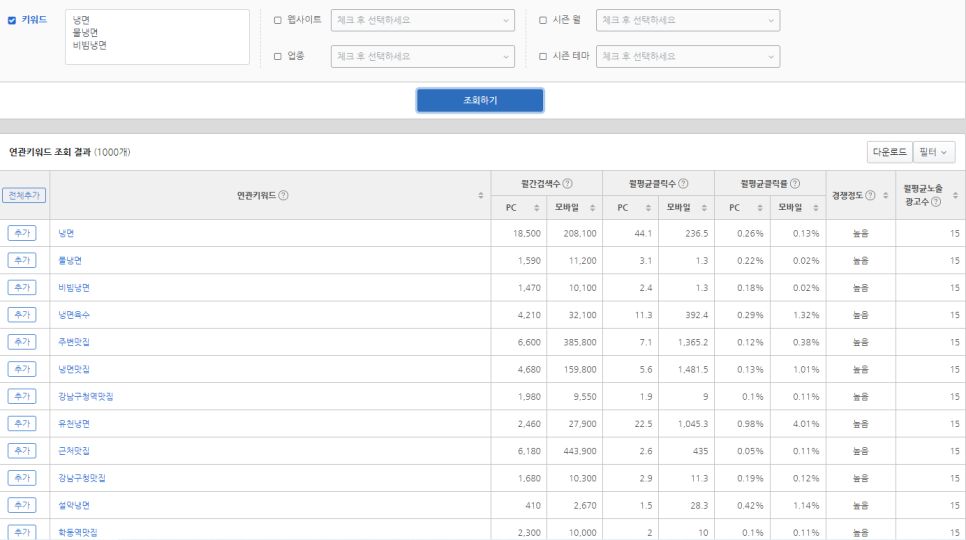Click the 연관키워드 조회 결과 heading
This screenshot has width=966, height=540.
coord(50,152)
